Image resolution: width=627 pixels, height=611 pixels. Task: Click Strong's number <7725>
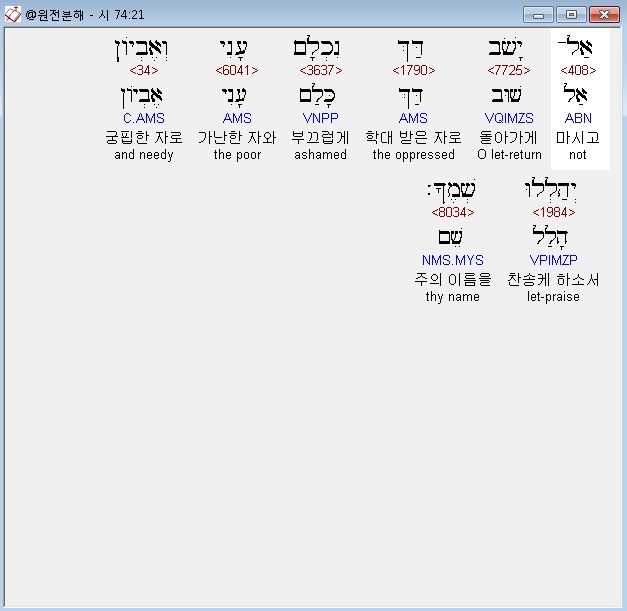click(509, 70)
